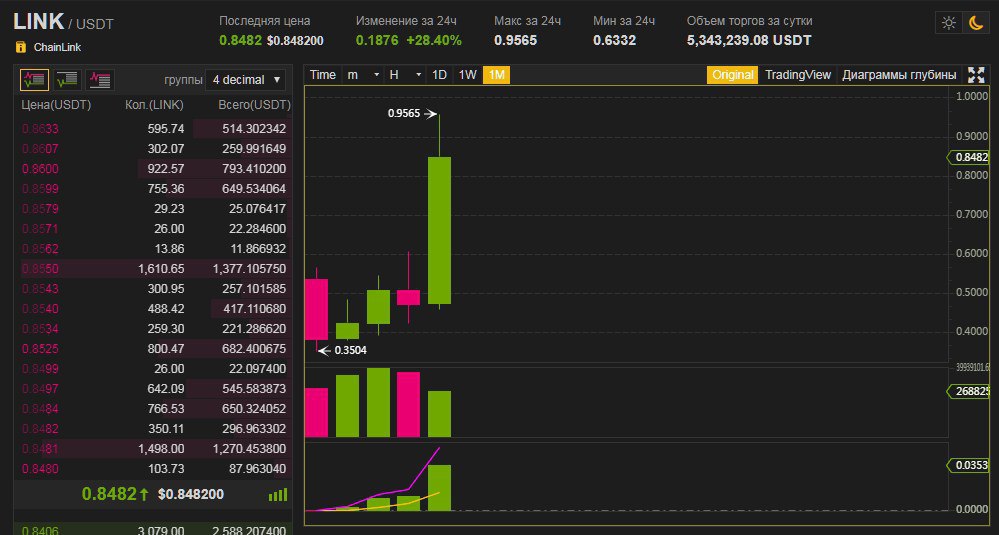Open the ChainLink link
The image size is (999, 535).
click(57, 47)
